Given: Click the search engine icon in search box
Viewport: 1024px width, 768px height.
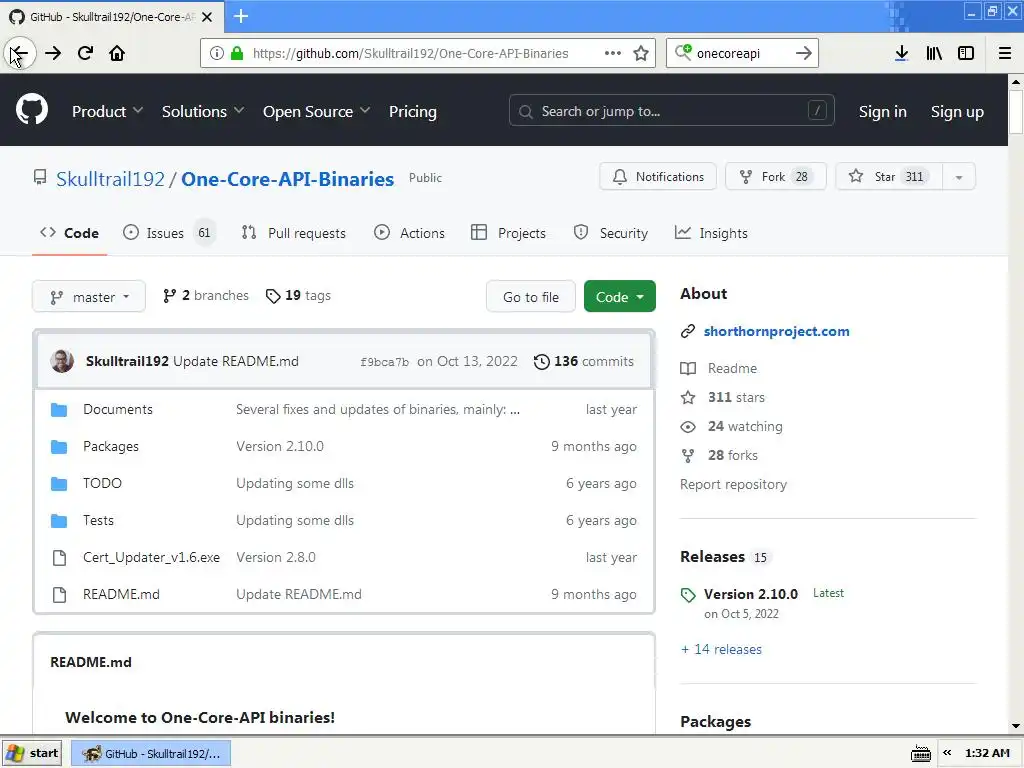Looking at the screenshot, I should pyautogui.click(x=683, y=52).
